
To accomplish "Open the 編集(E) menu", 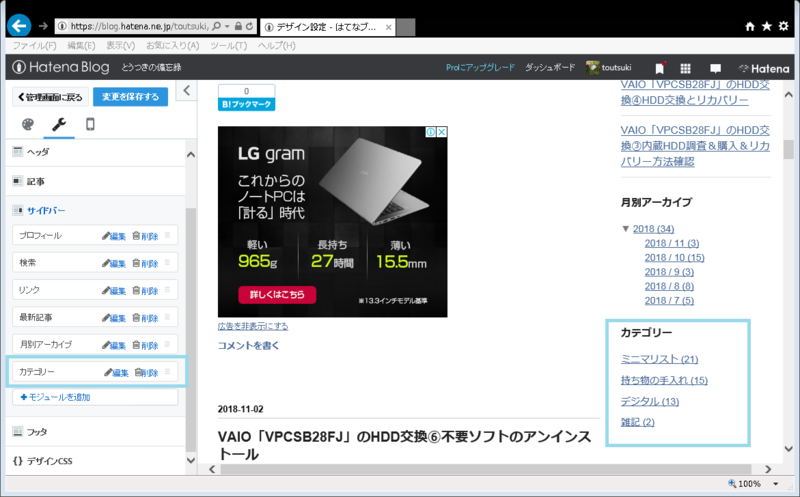I will pos(81,45).
